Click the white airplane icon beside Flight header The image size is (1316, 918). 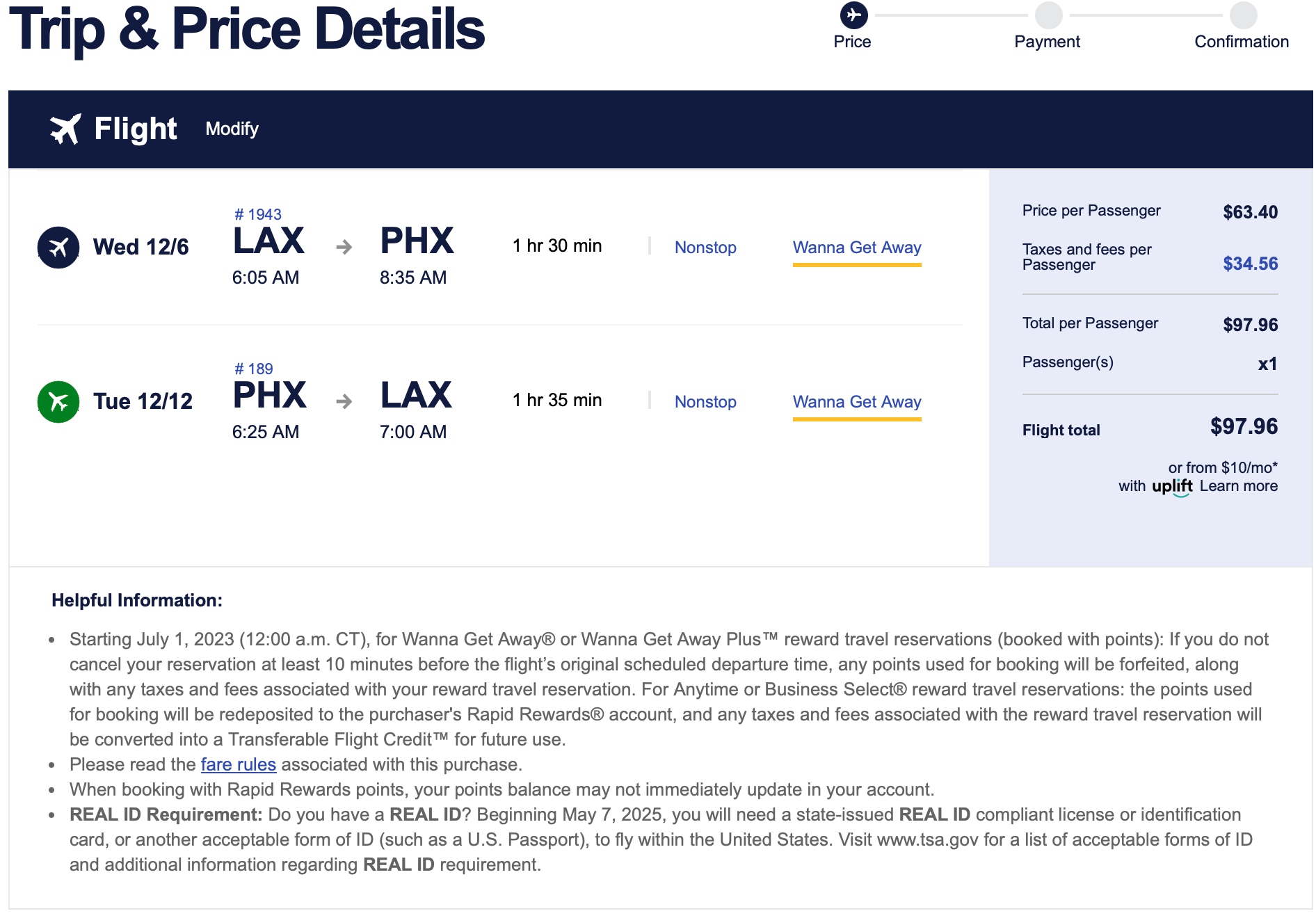pos(65,129)
